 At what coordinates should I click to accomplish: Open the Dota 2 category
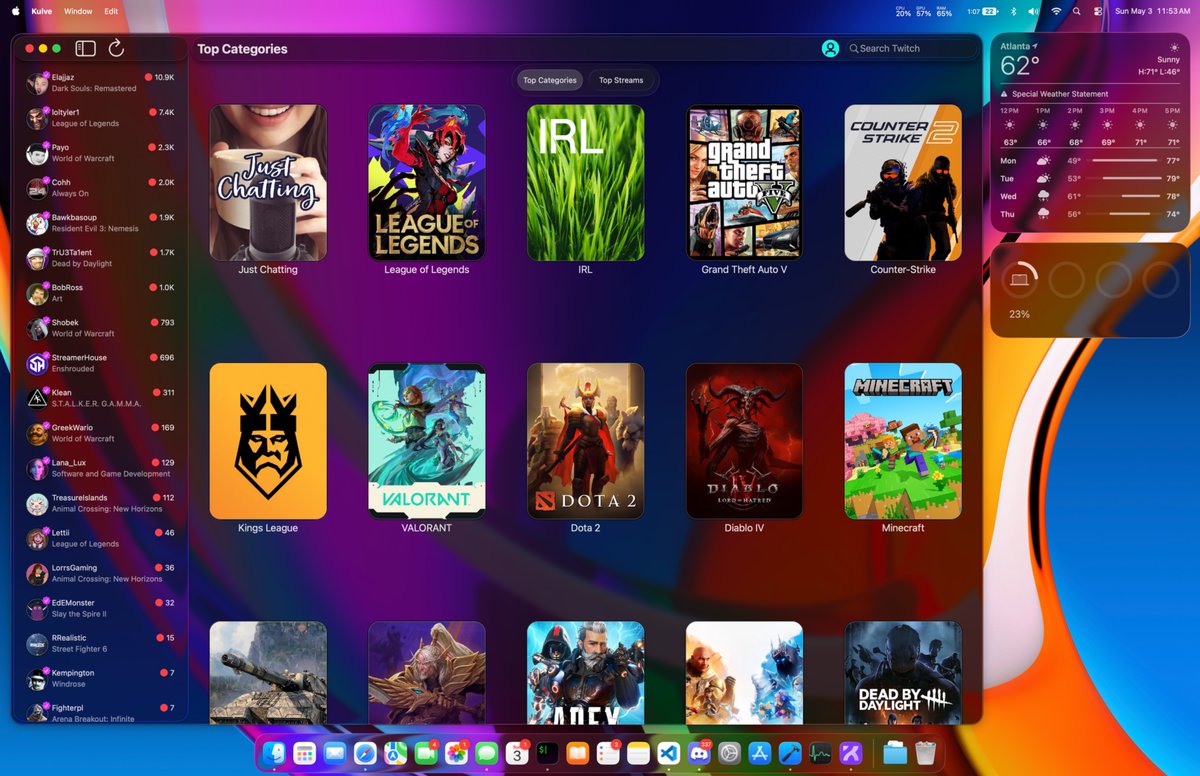pos(586,441)
